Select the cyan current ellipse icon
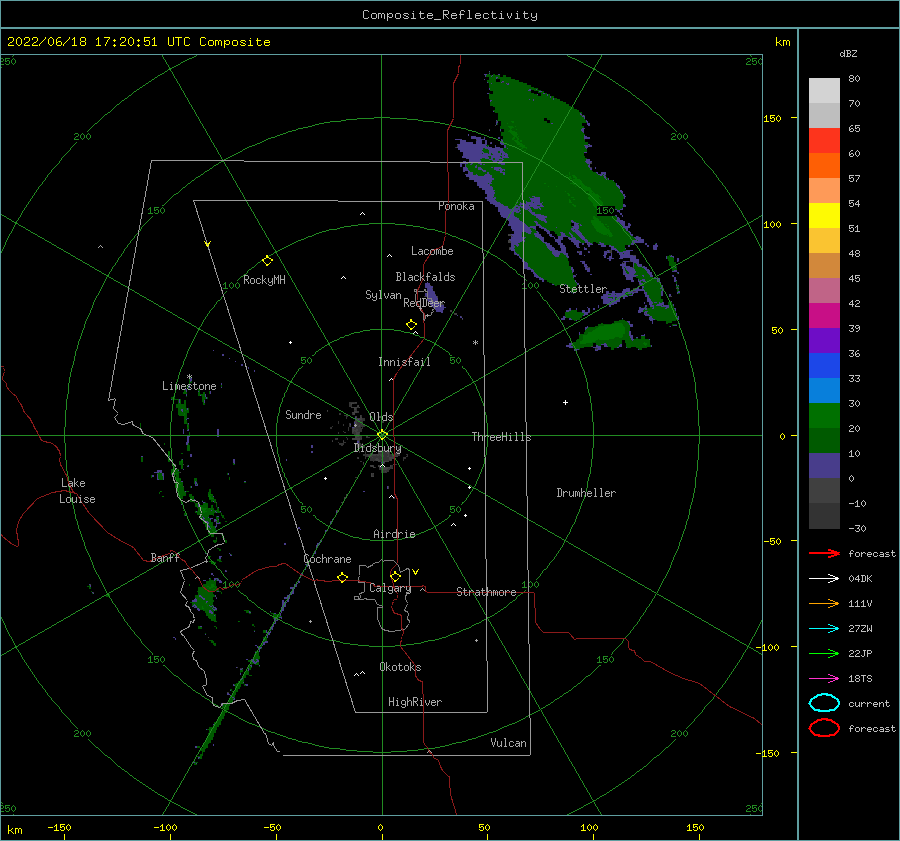The width and height of the screenshot is (900, 841). tap(824, 703)
